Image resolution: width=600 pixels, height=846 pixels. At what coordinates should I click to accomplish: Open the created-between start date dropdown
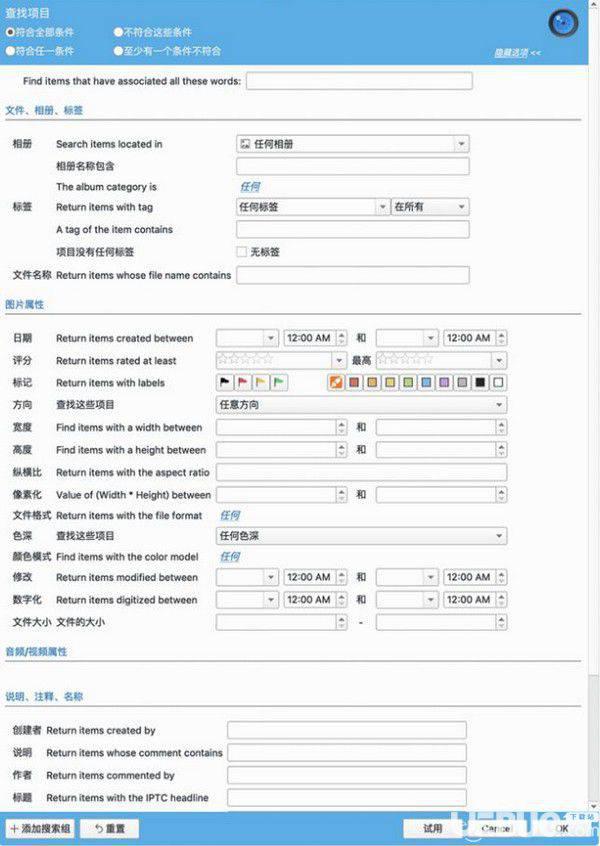point(247,338)
